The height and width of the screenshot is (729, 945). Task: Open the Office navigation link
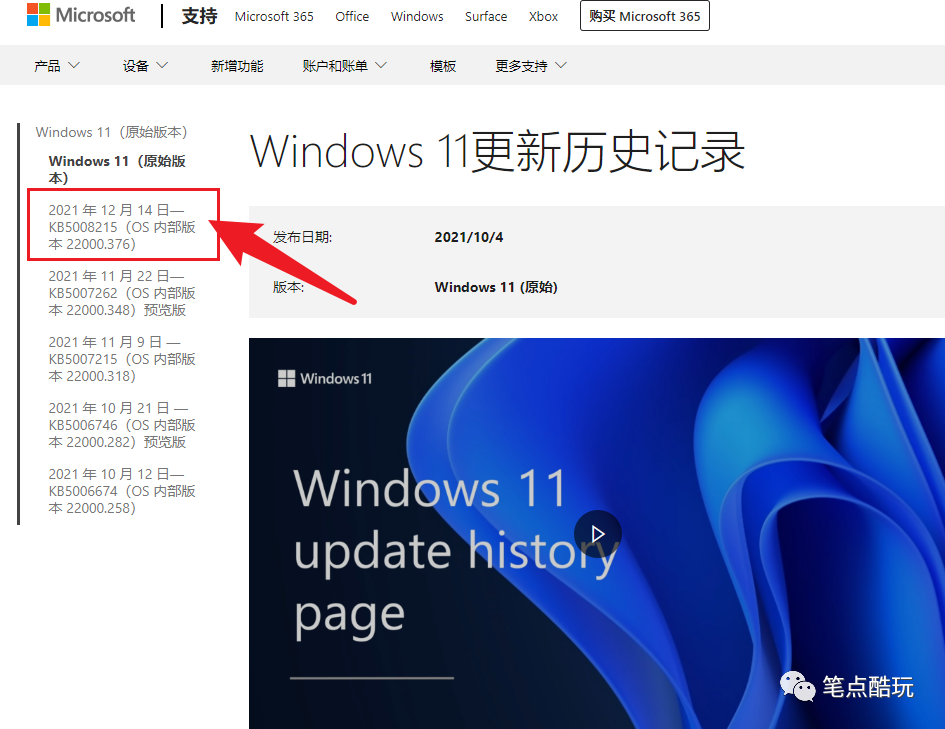[352, 17]
